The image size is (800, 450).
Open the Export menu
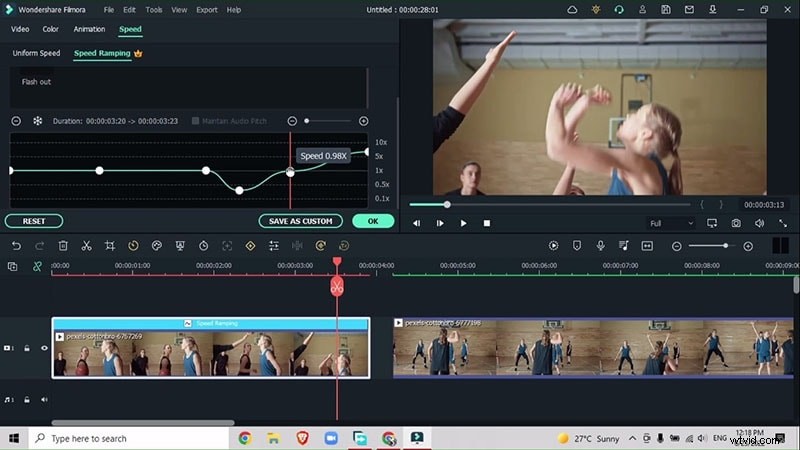[x=207, y=10]
